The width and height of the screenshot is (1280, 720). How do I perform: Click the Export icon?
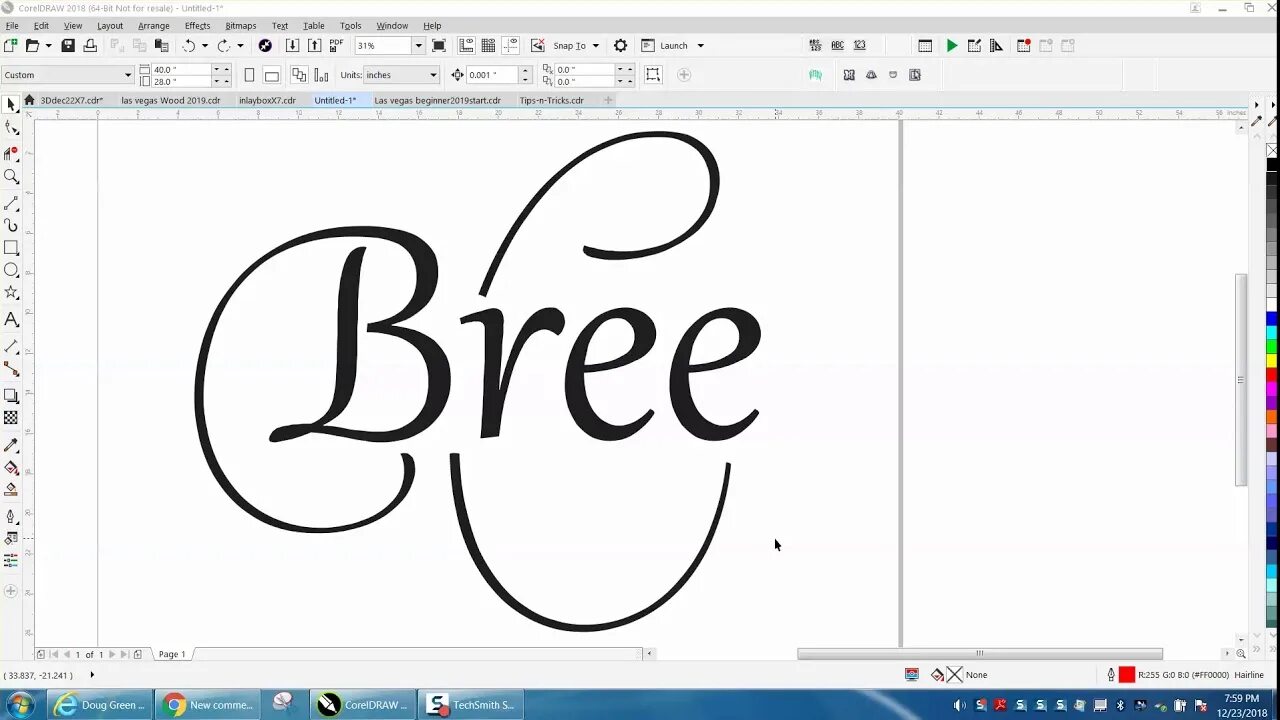(x=314, y=45)
